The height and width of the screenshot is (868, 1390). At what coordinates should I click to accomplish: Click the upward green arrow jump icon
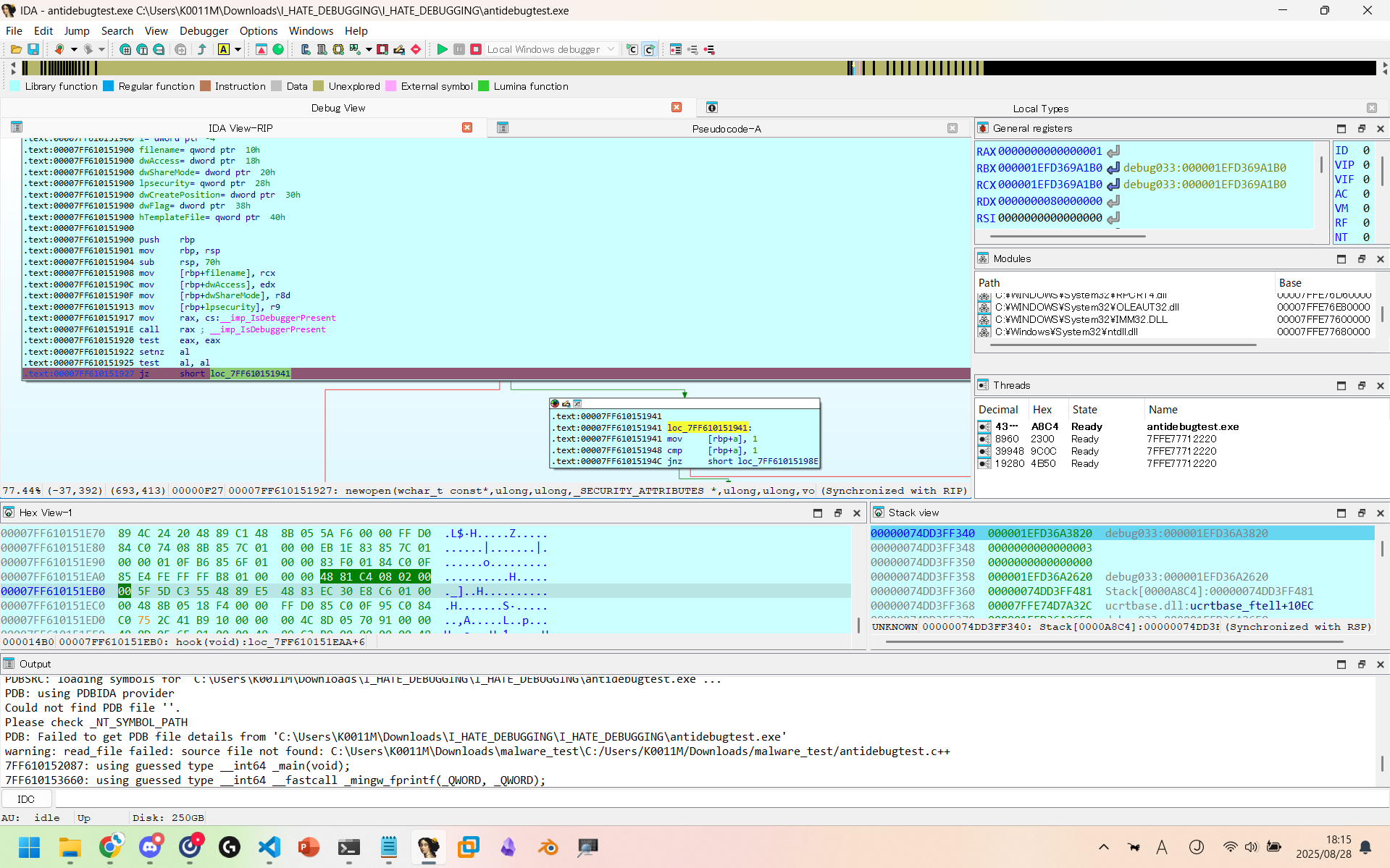pos(202,49)
